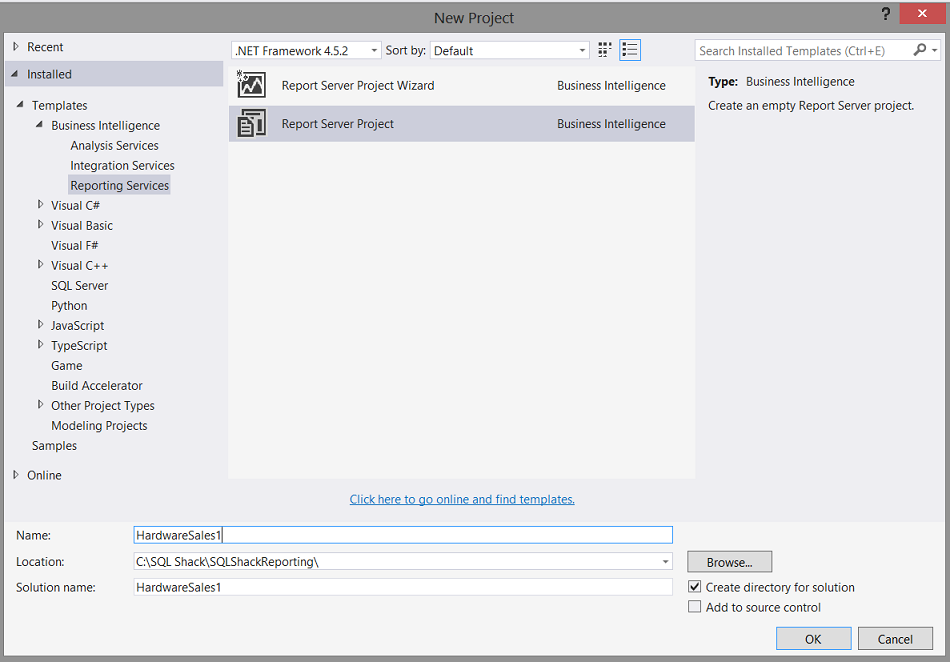Select Modeling Projects templates
This screenshot has height=662, width=950.
coord(99,425)
